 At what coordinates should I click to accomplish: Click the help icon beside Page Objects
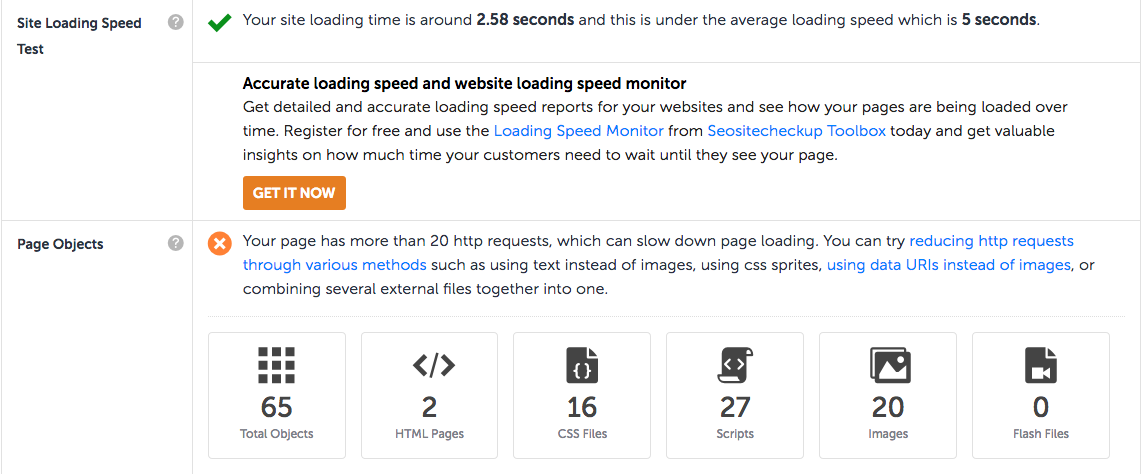[176, 243]
